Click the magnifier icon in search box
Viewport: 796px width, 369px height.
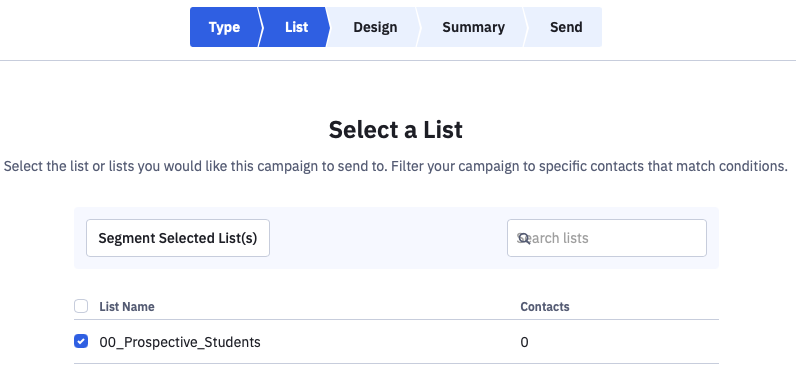(524, 238)
